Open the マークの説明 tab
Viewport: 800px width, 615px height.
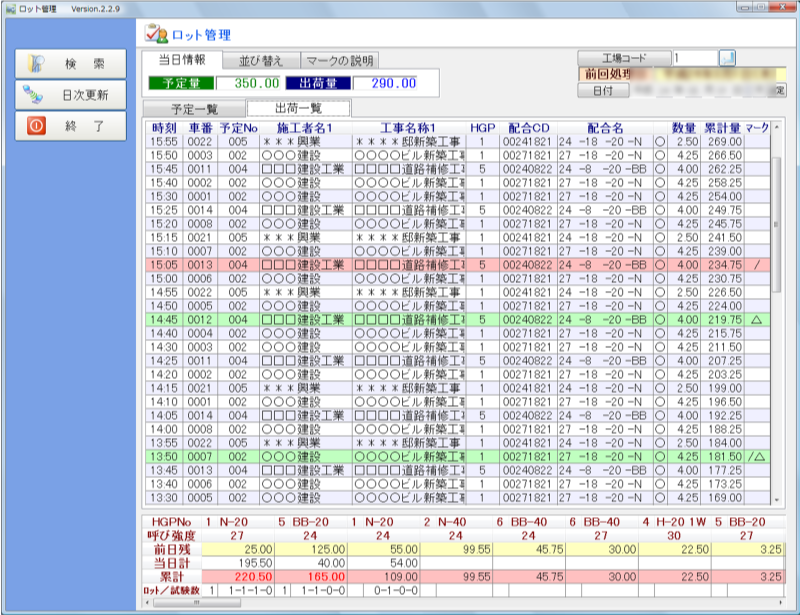341,60
